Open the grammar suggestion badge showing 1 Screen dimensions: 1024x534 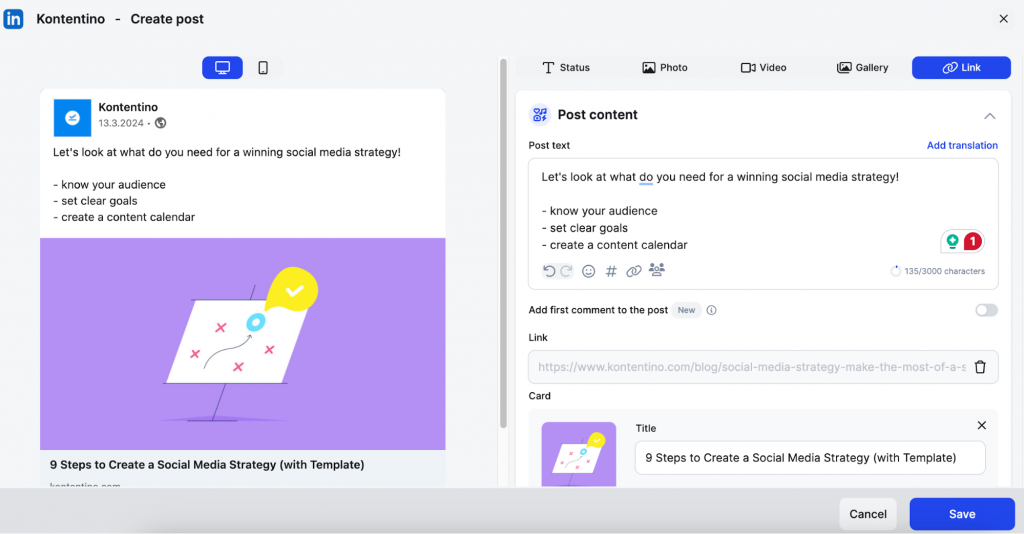pos(973,242)
